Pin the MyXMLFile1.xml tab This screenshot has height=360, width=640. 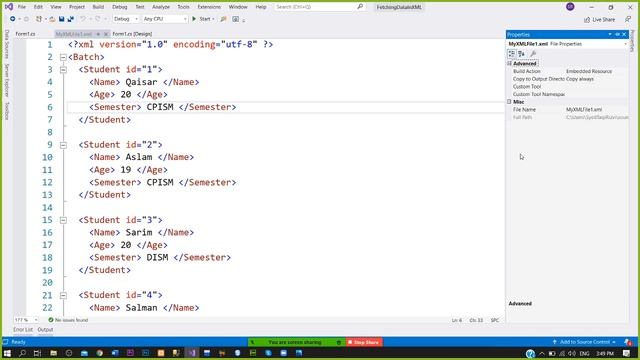pyautogui.click(x=98, y=34)
